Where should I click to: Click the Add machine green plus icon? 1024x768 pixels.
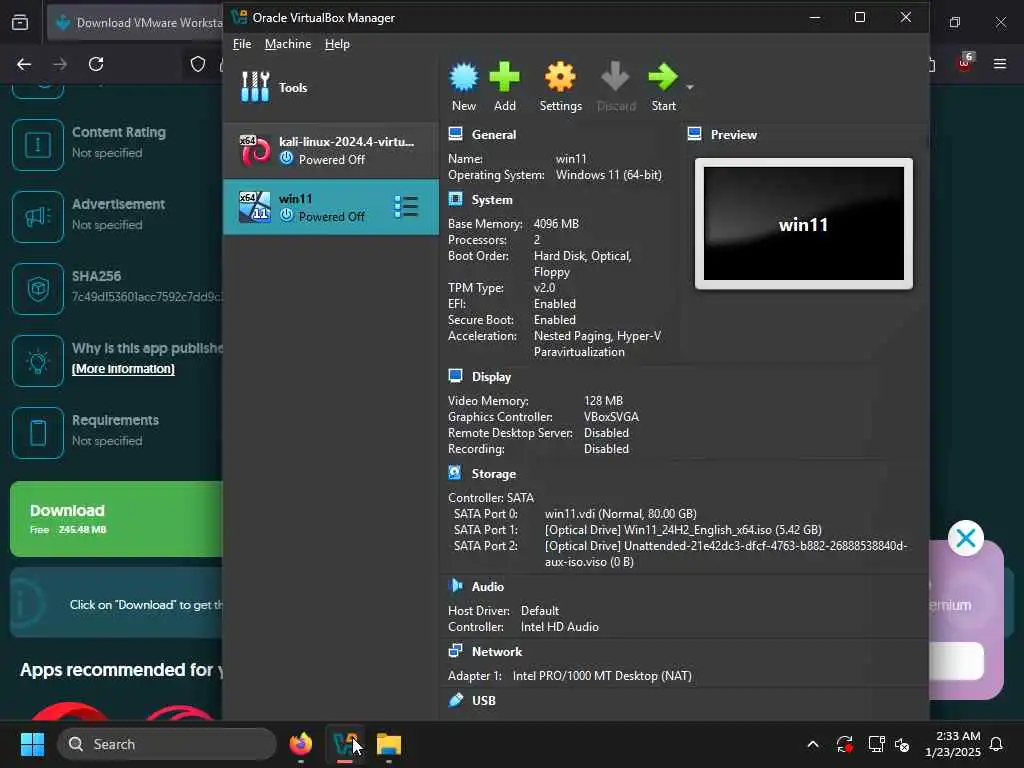coord(504,77)
